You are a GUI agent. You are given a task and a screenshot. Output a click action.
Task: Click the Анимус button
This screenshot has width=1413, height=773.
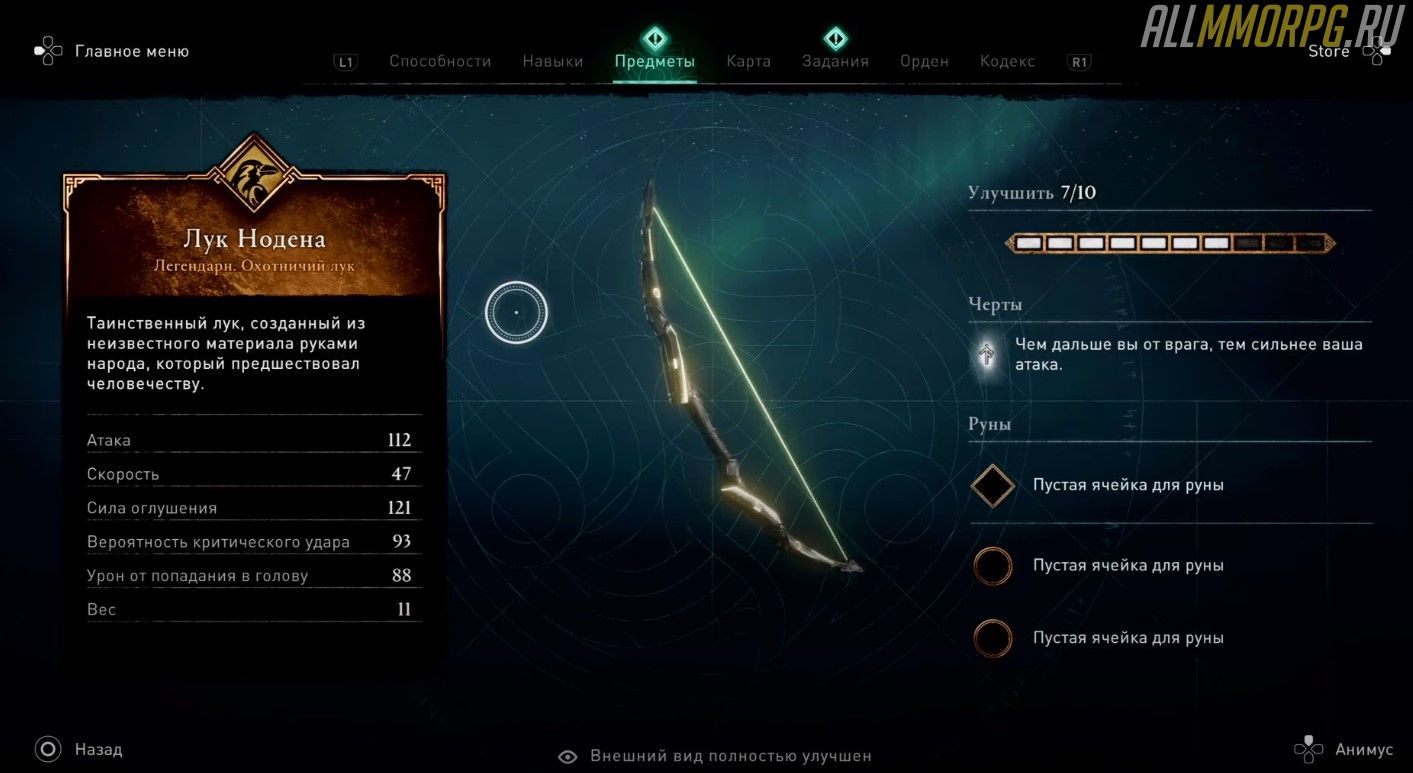point(1344,749)
